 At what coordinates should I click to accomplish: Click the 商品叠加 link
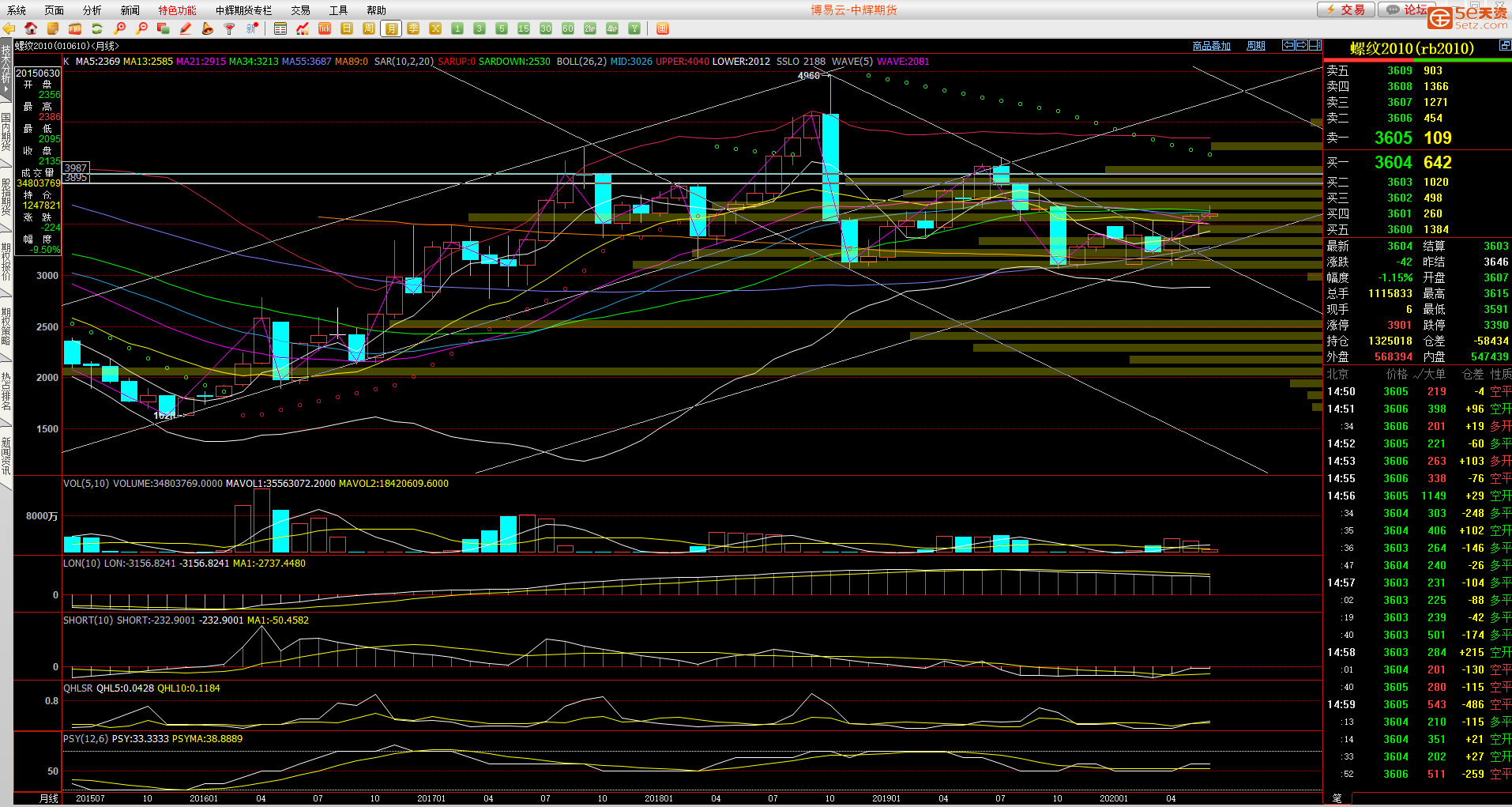1212,46
